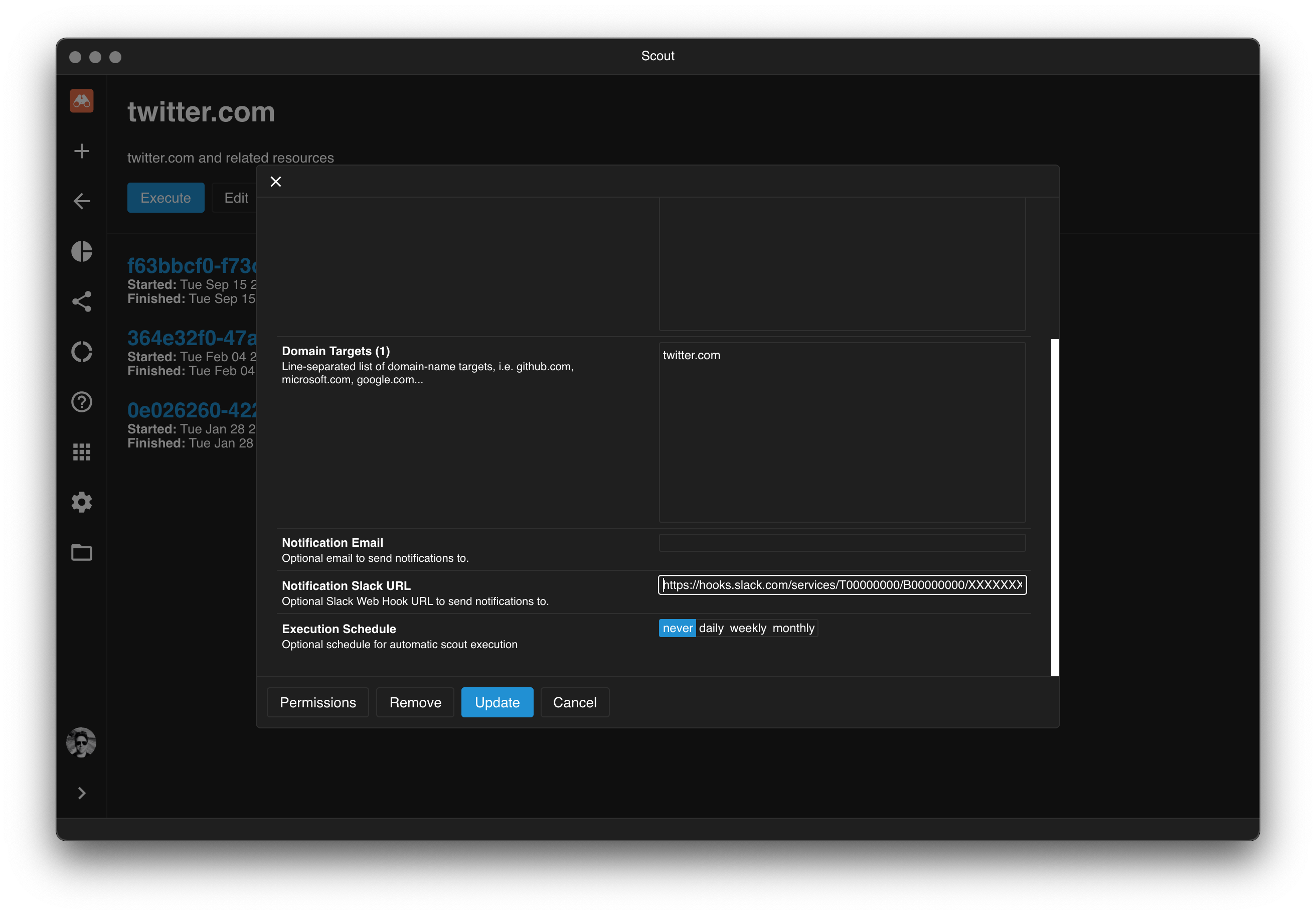Select the daily schedule option
This screenshot has height=915, width=1316.
click(x=711, y=629)
